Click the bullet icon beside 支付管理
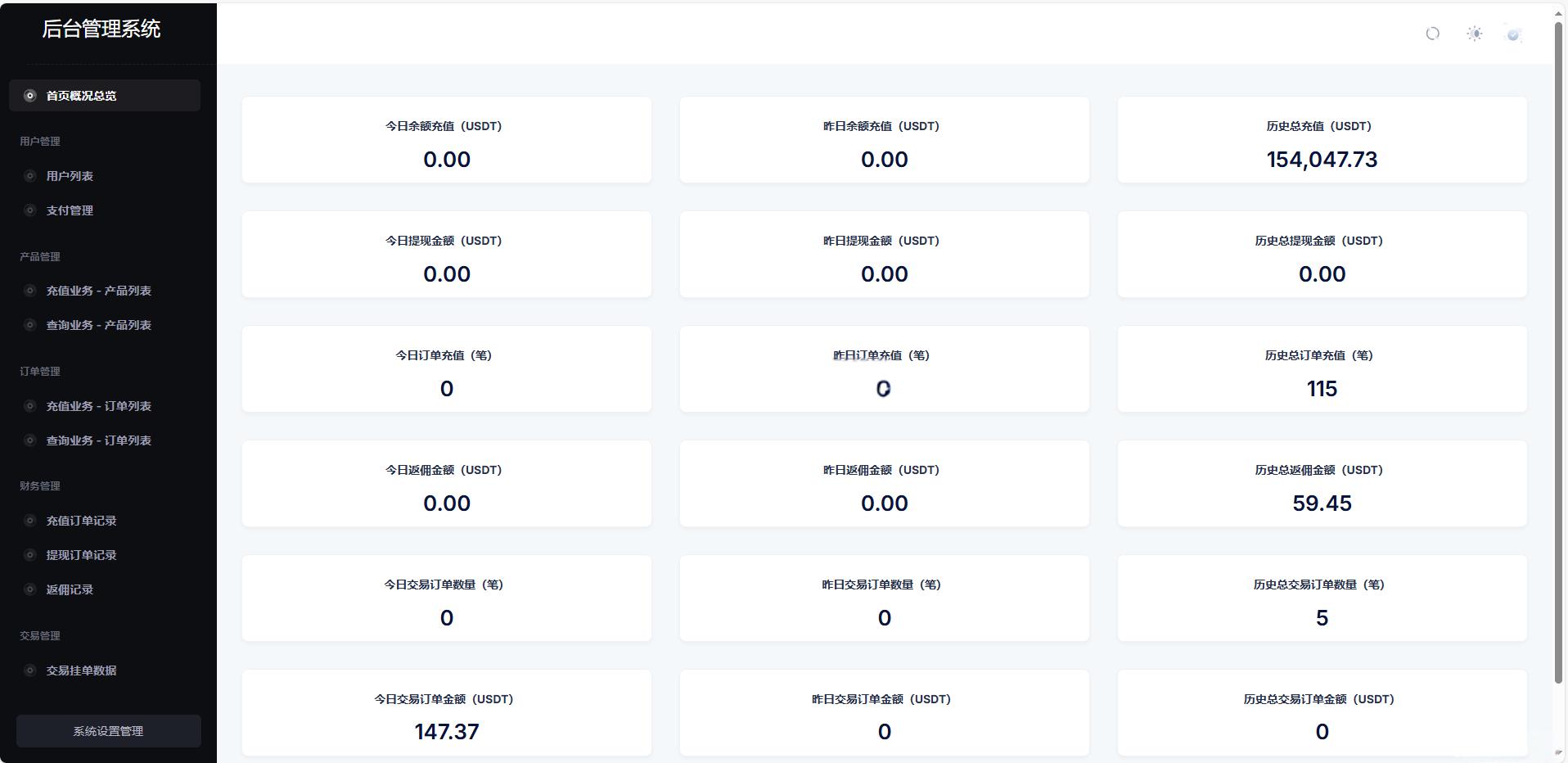 click(30, 210)
